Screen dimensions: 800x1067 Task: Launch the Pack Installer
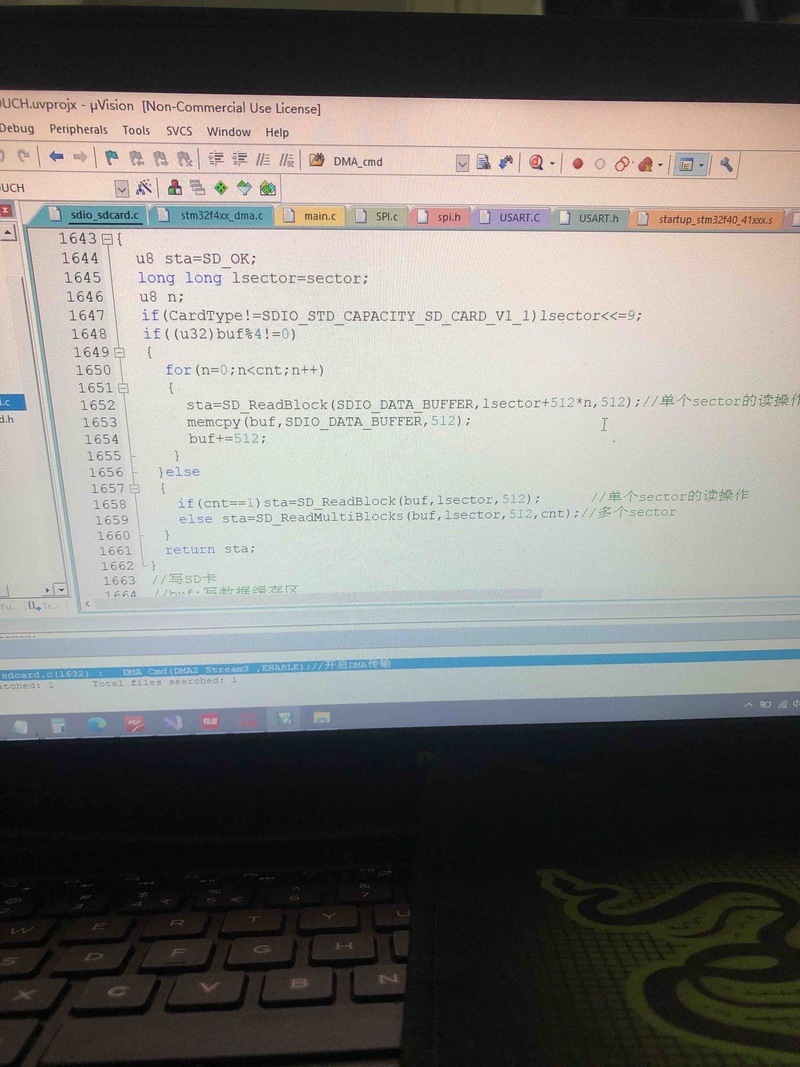[x=267, y=188]
